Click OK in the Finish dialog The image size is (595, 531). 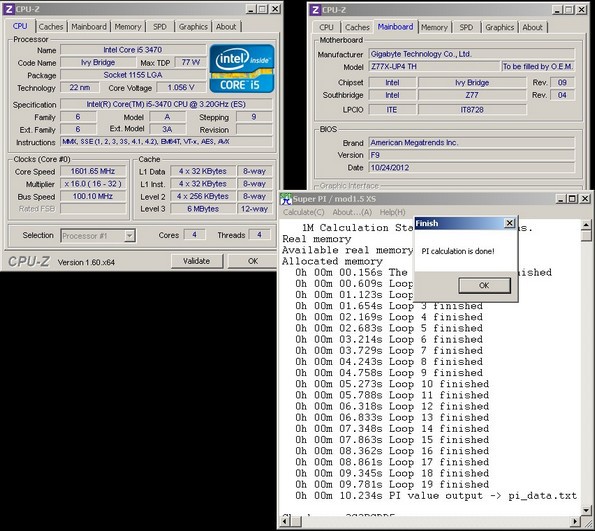tap(484, 285)
